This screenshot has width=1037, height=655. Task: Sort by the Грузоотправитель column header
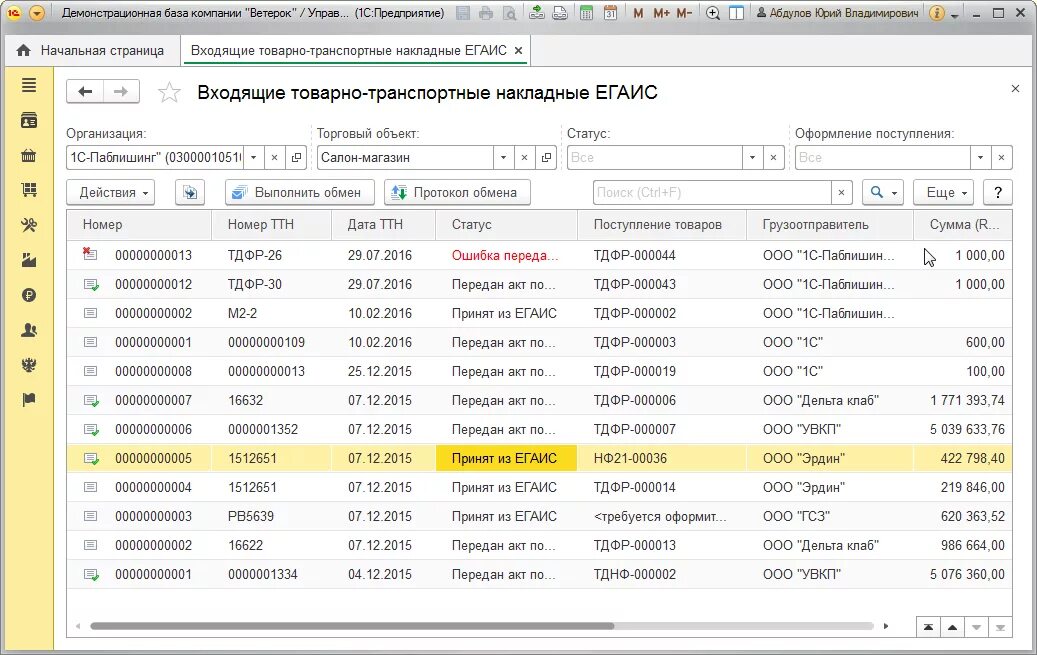tap(829, 224)
